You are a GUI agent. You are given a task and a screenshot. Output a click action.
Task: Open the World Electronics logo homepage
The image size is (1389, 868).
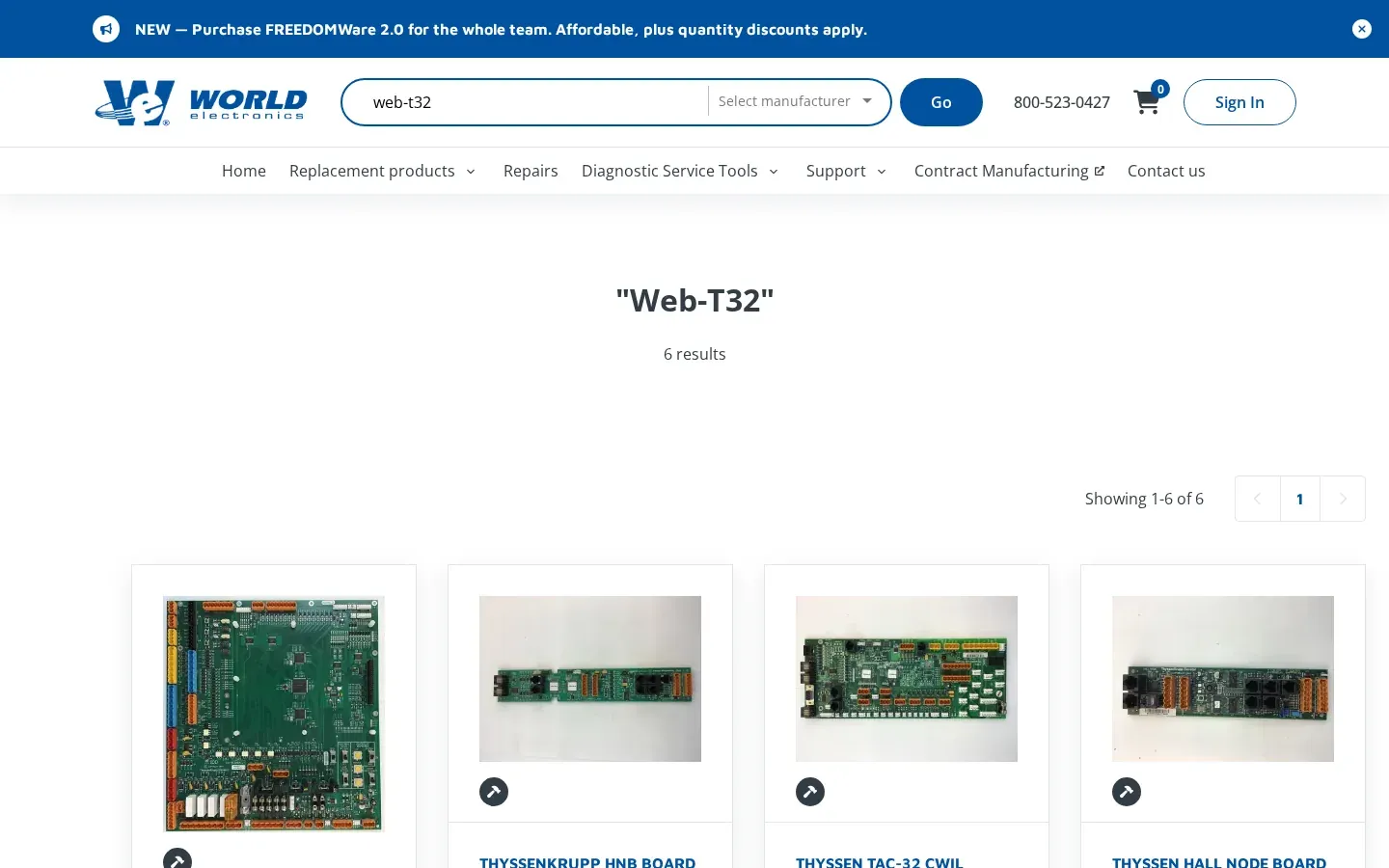point(201,102)
